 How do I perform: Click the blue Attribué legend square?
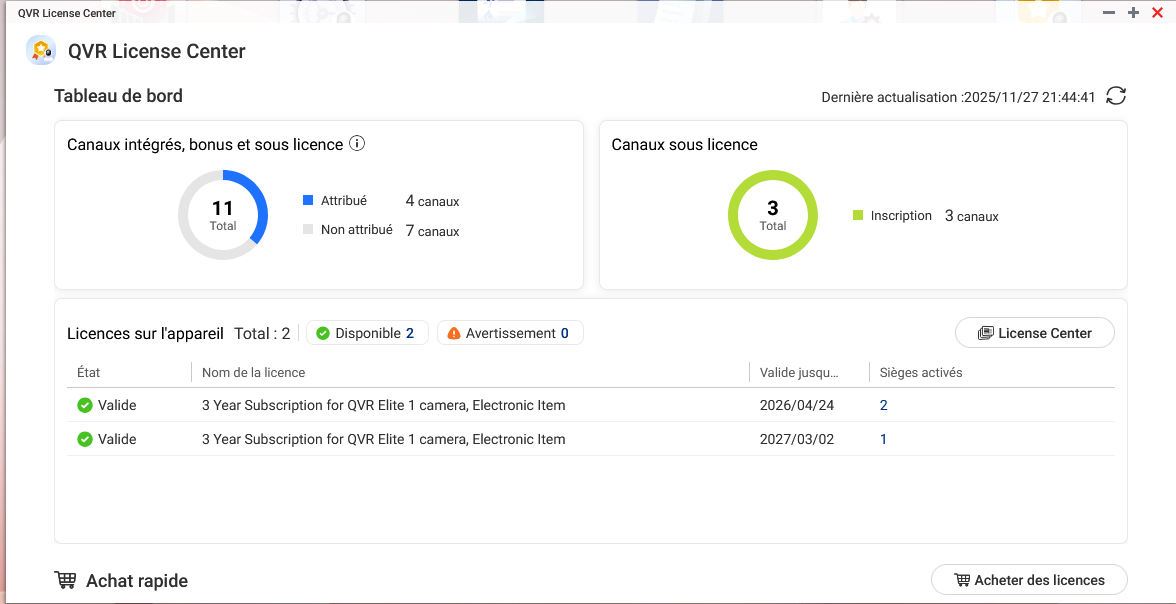click(308, 200)
